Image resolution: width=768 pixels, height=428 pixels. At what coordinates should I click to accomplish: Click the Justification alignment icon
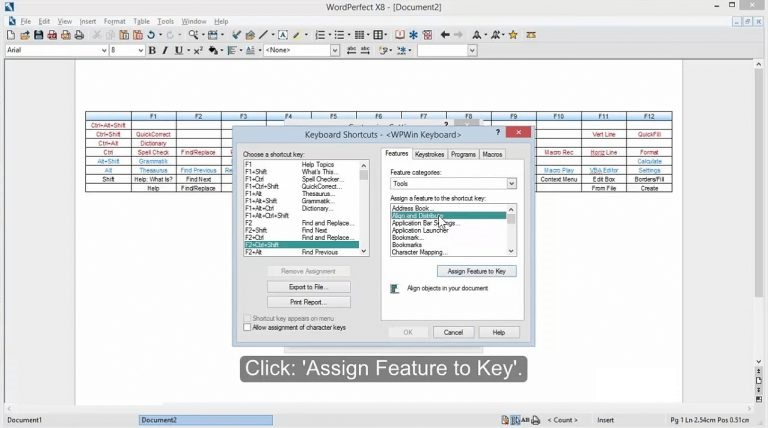(x=232, y=50)
